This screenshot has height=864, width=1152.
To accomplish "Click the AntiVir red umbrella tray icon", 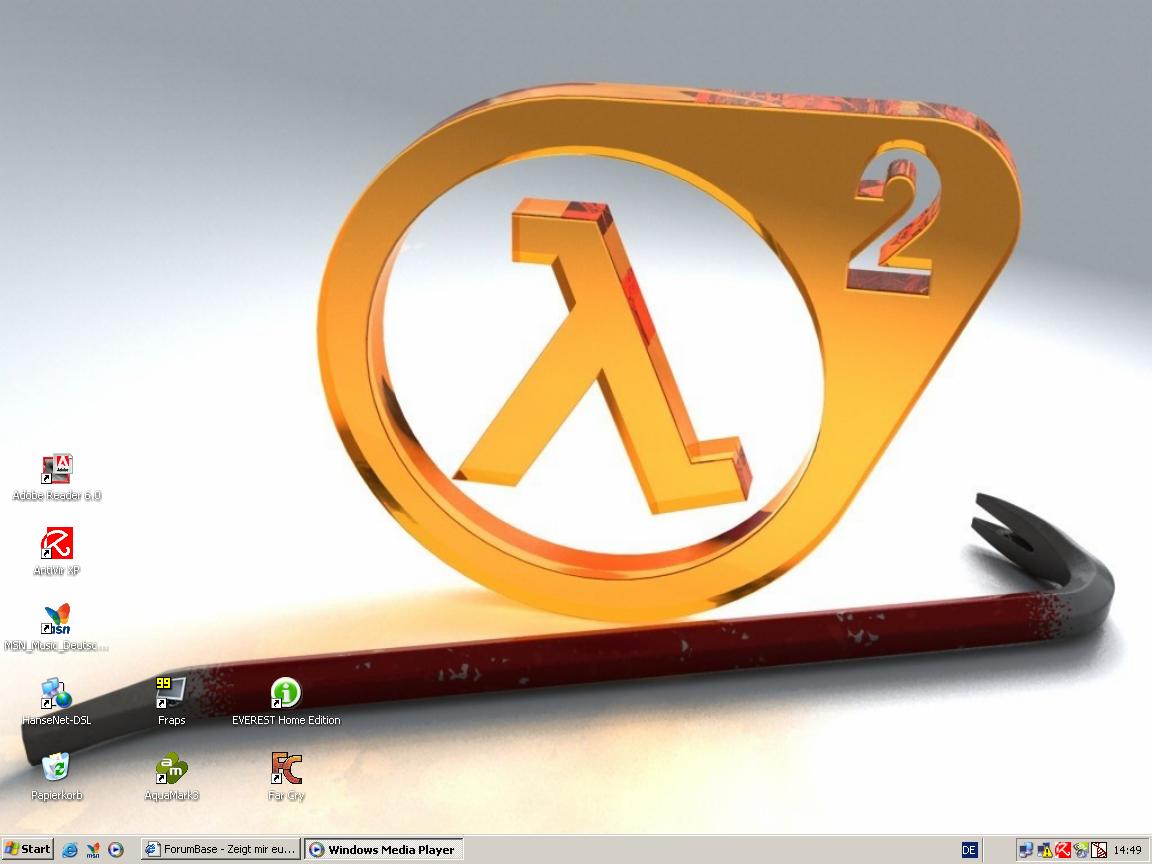I will click(1062, 850).
